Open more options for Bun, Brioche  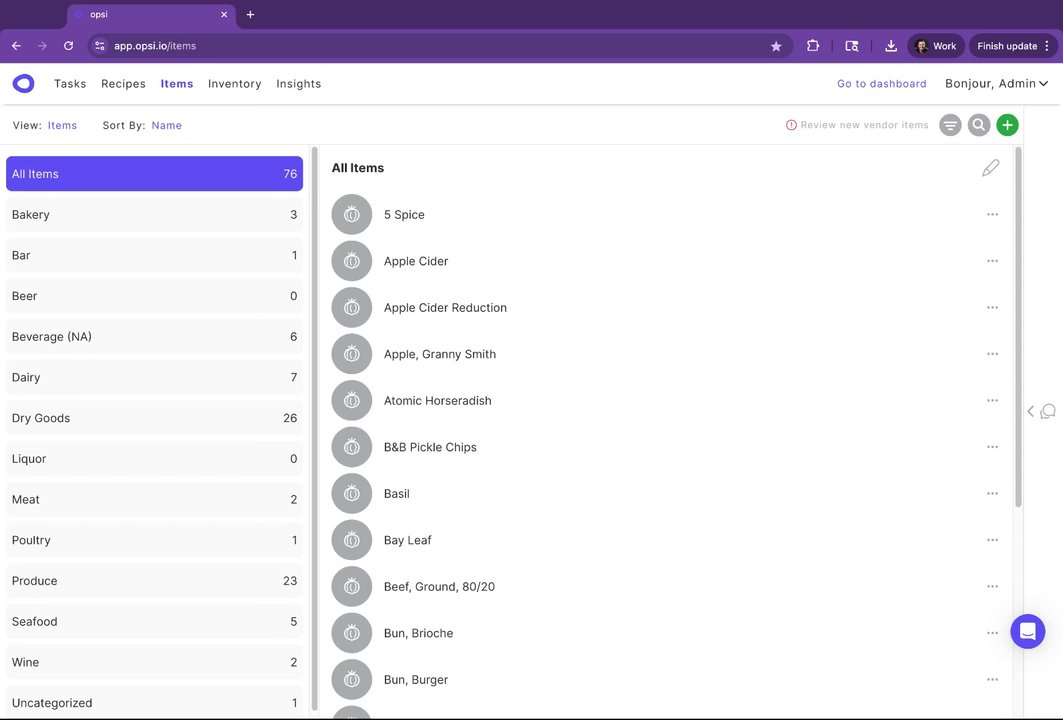coord(992,633)
